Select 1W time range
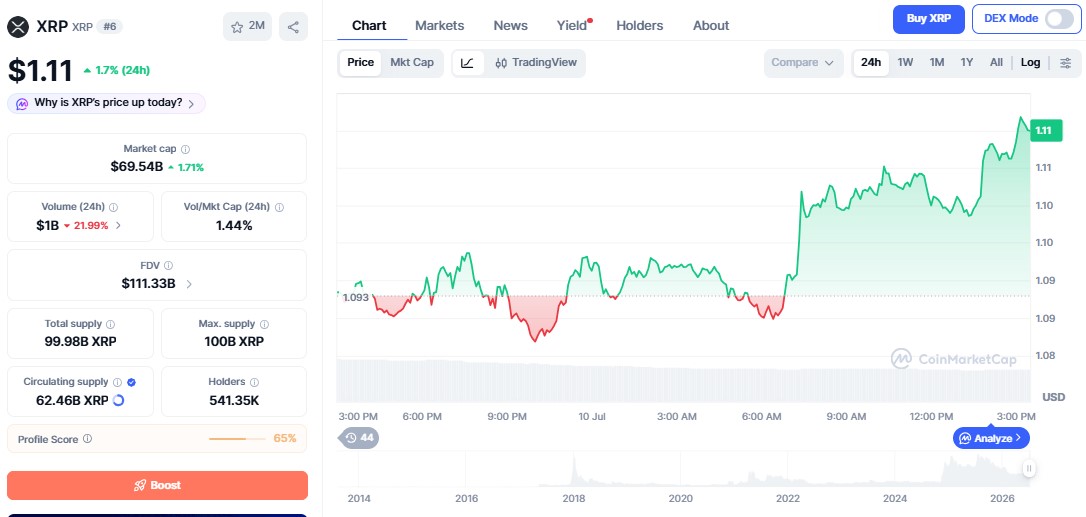Screen dimensions: 1086x517 (x=905, y=62)
